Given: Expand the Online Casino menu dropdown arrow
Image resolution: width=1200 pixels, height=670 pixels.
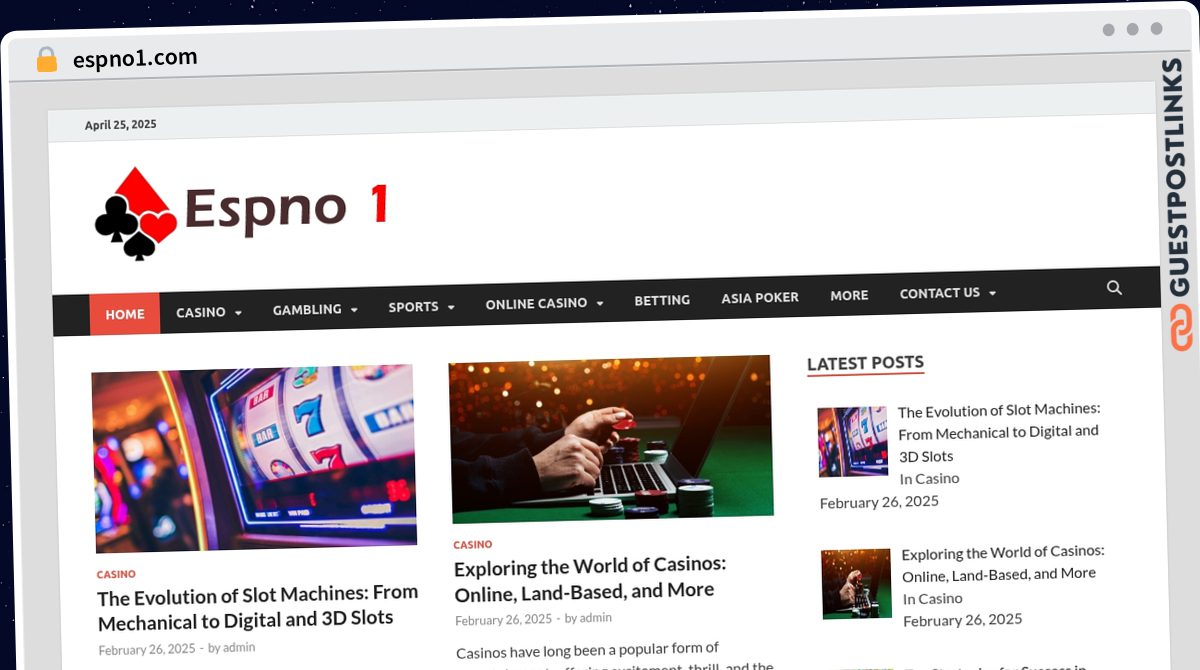Looking at the screenshot, I should [x=599, y=303].
